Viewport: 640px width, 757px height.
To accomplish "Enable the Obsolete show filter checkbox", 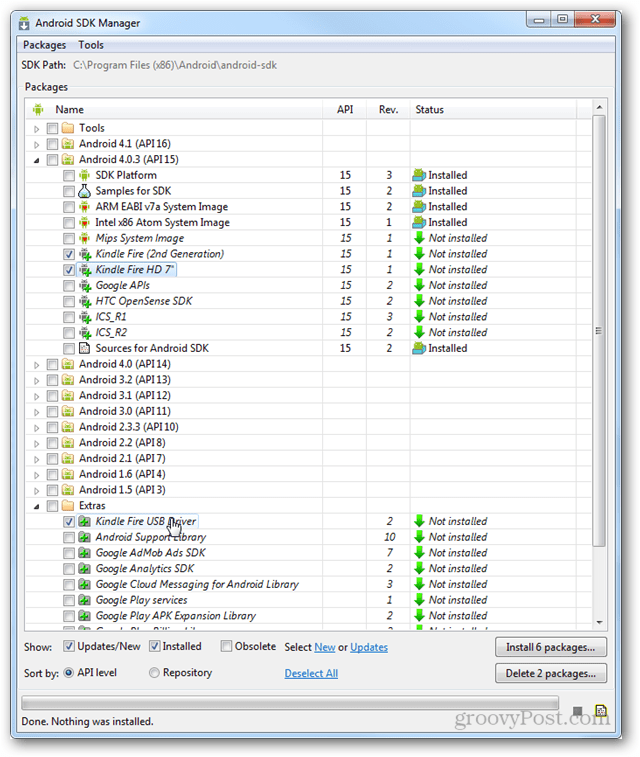I will 226,646.
